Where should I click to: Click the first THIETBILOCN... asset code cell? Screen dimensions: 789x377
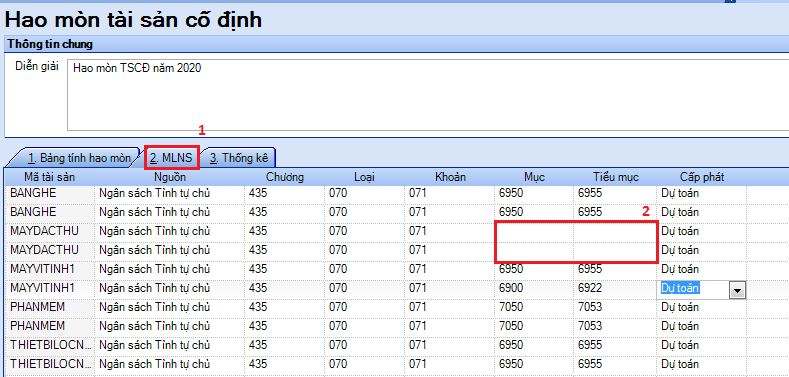click(x=49, y=345)
